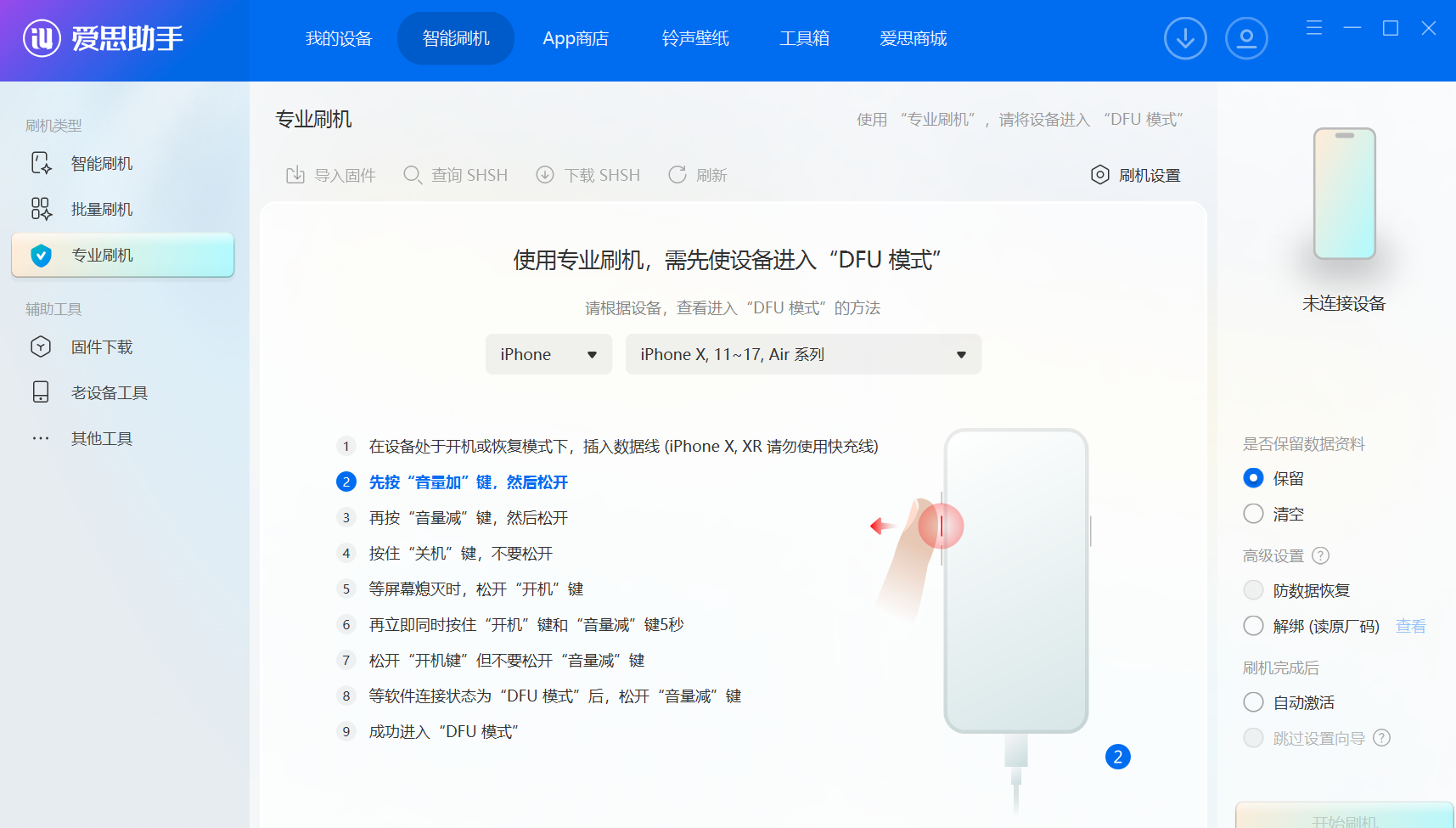Click the 查看 link next to 解绑
1456x828 pixels.
1410,626
